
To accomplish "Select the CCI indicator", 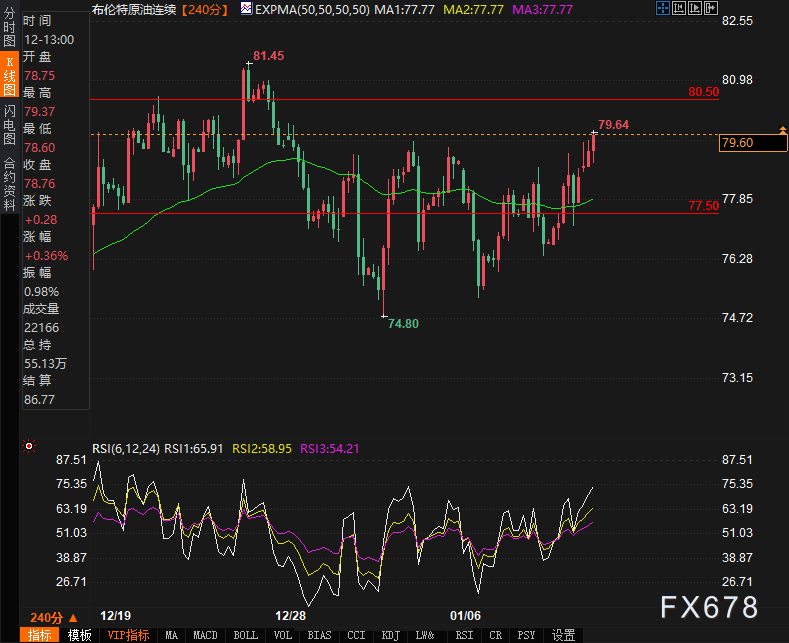I will (x=356, y=635).
